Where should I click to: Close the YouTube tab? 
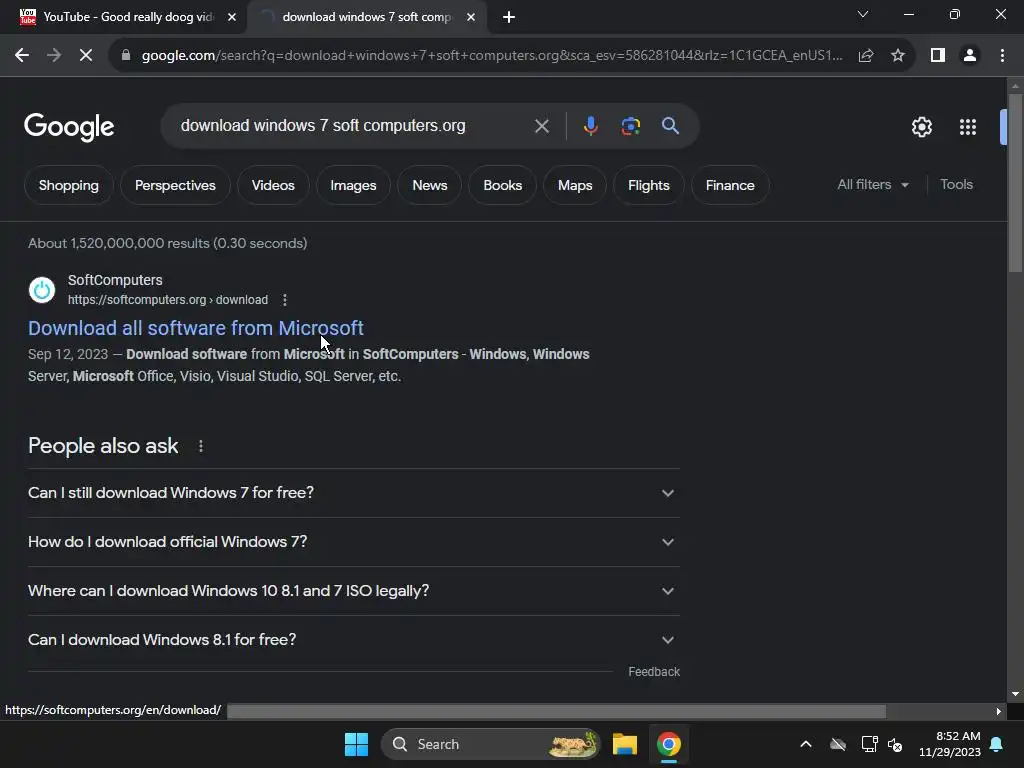tap(232, 17)
